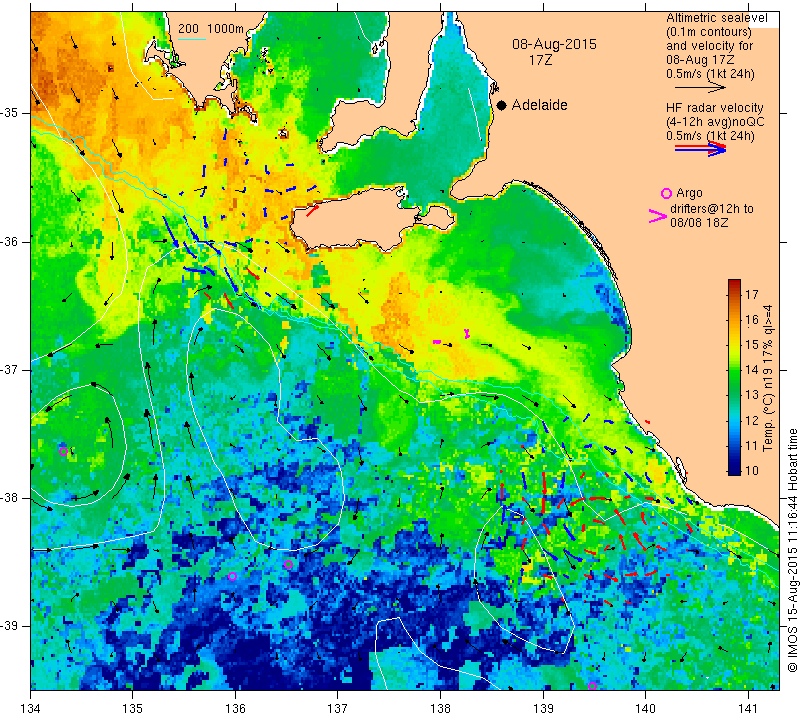Click the magenta Argo legend circle
Image resolution: width=800 pixels, height=720 pixels.
(666, 193)
